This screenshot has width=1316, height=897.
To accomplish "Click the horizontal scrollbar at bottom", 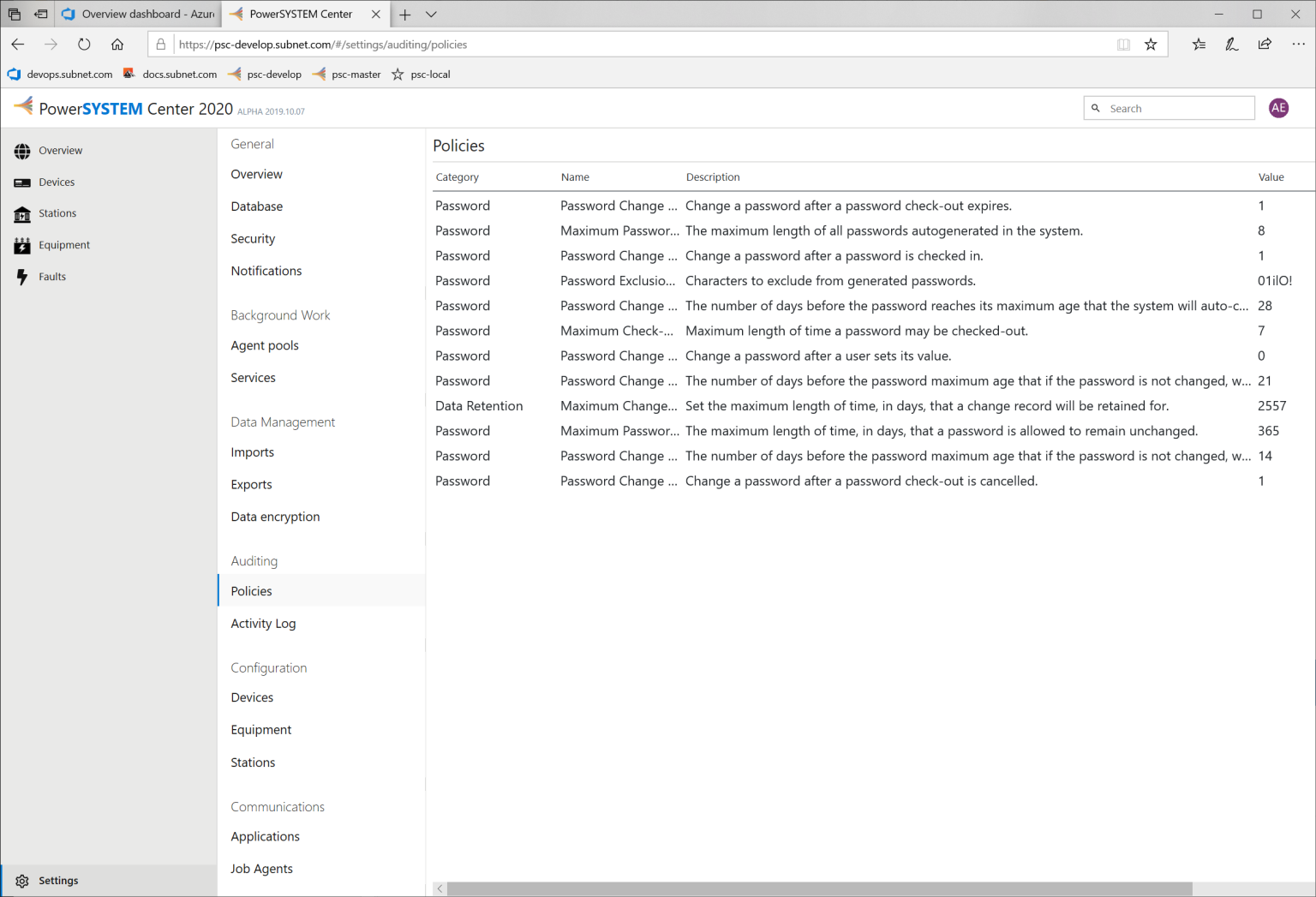I will pyautogui.click(x=819, y=889).
